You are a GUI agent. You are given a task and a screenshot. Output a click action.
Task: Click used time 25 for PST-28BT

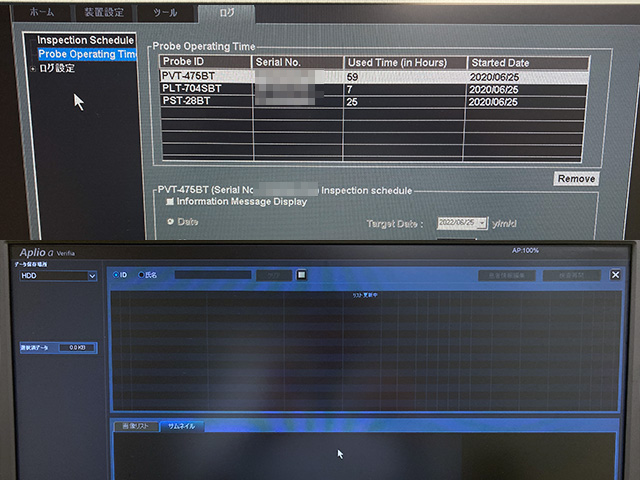pyautogui.click(x=352, y=102)
